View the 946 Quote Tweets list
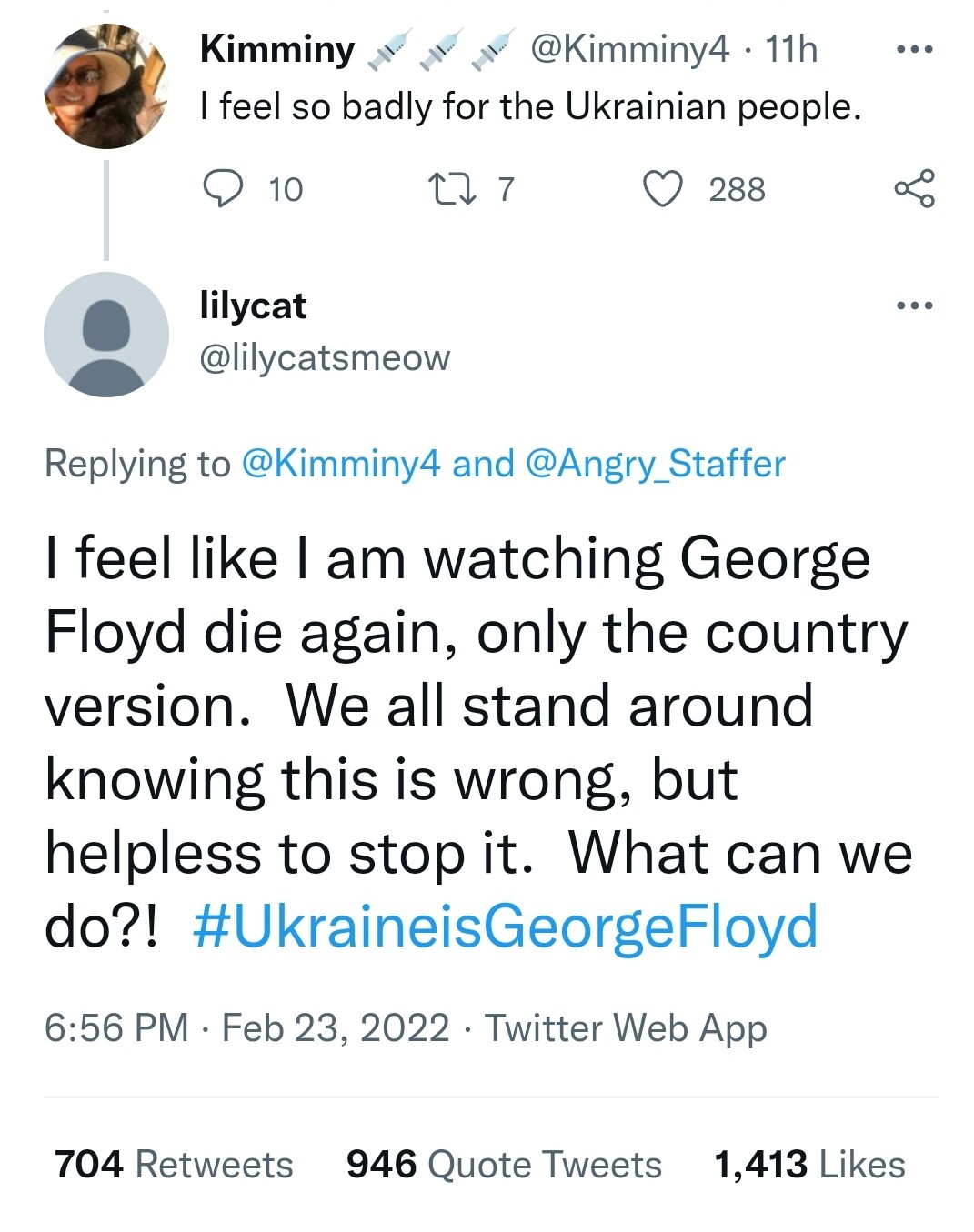 504,1165
